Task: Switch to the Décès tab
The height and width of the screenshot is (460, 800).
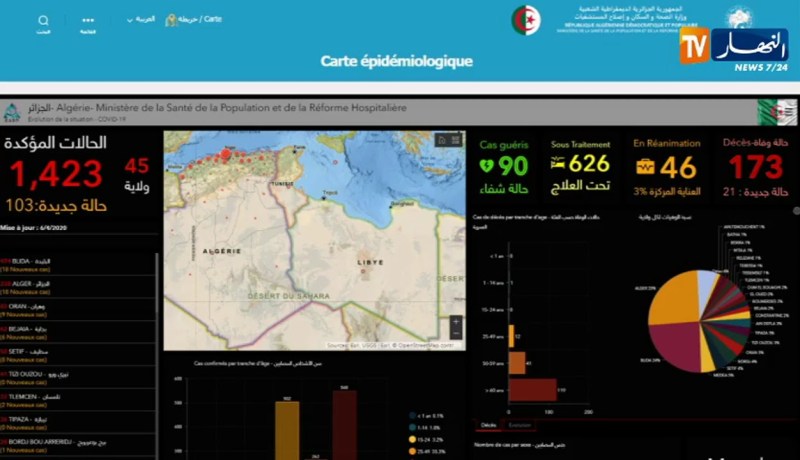Action: (x=488, y=425)
